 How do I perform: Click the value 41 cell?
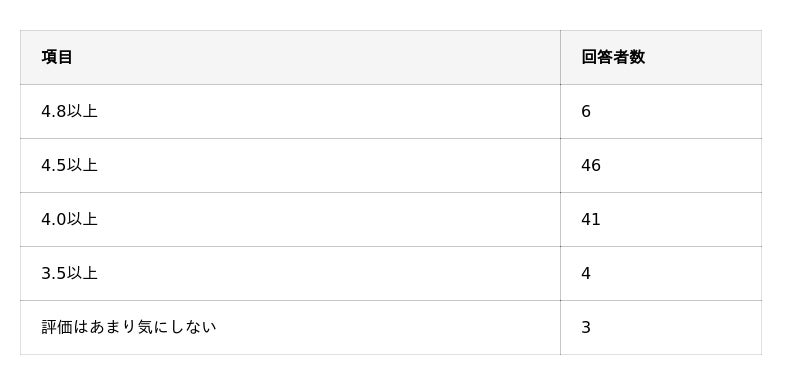(591, 219)
